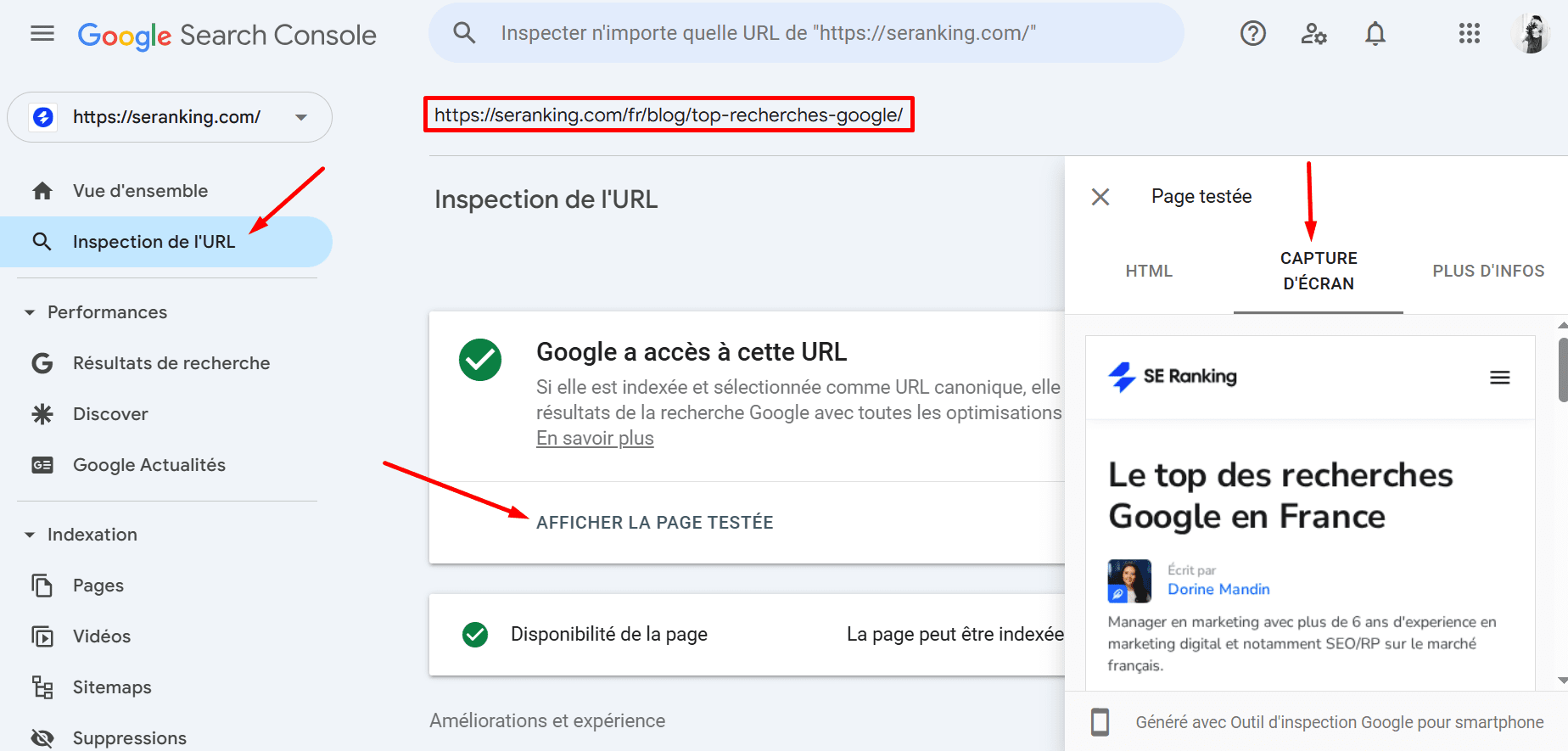Image resolution: width=1568 pixels, height=751 pixels.
Task: Select the CAPTURE D'ÉCRAN tab
Action: click(x=1319, y=271)
